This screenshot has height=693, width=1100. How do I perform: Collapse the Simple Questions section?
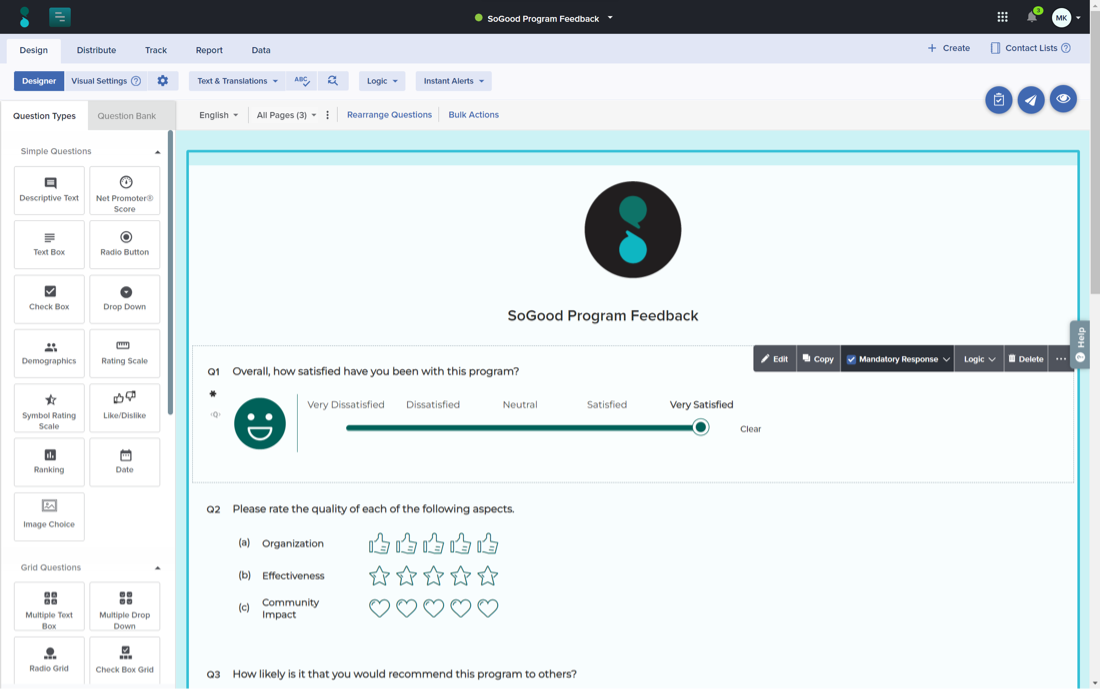[x=157, y=152]
